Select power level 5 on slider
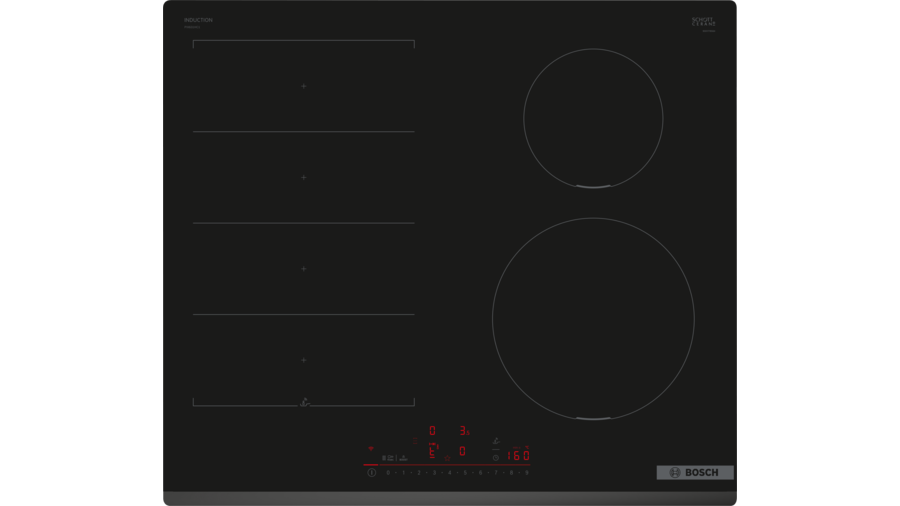Viewport: 900px width, 506px height. tap(465, 472)
